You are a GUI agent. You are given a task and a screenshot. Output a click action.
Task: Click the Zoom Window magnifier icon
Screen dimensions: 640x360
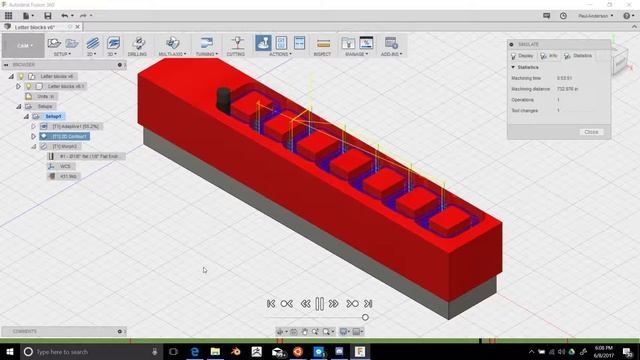point(326,331)
